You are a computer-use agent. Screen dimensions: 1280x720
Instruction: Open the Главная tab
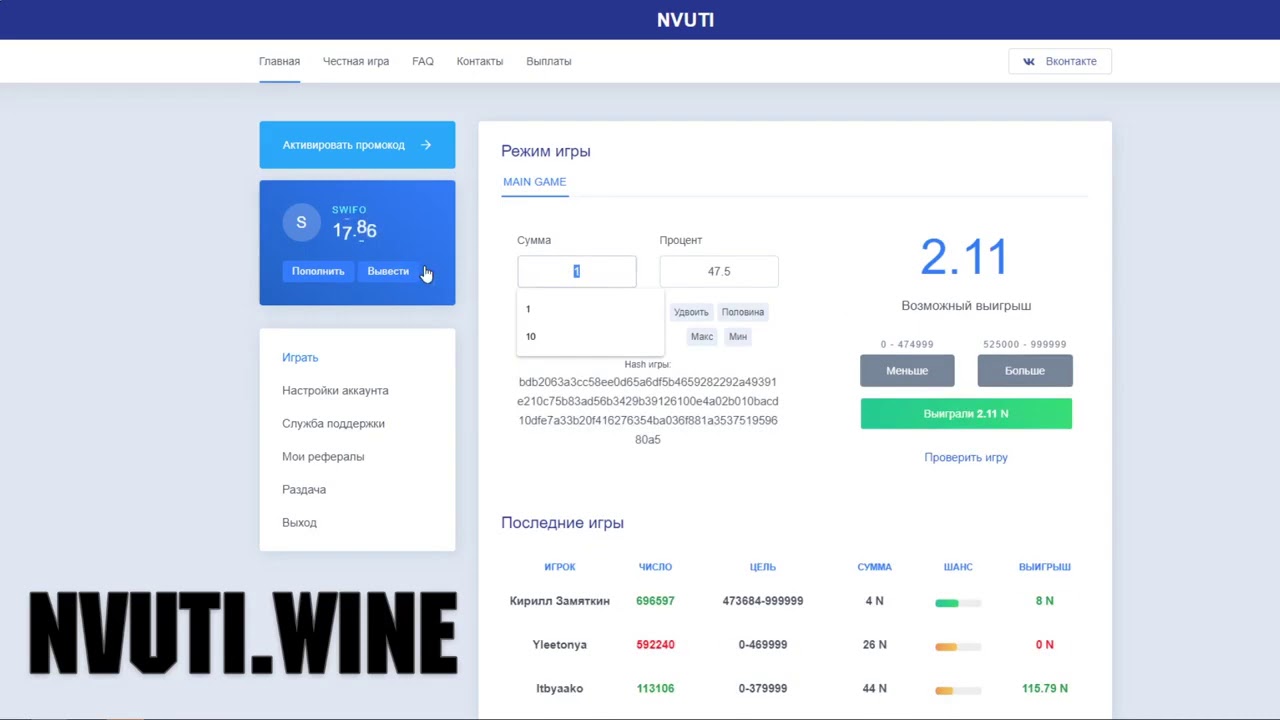(x=279, y=61)
